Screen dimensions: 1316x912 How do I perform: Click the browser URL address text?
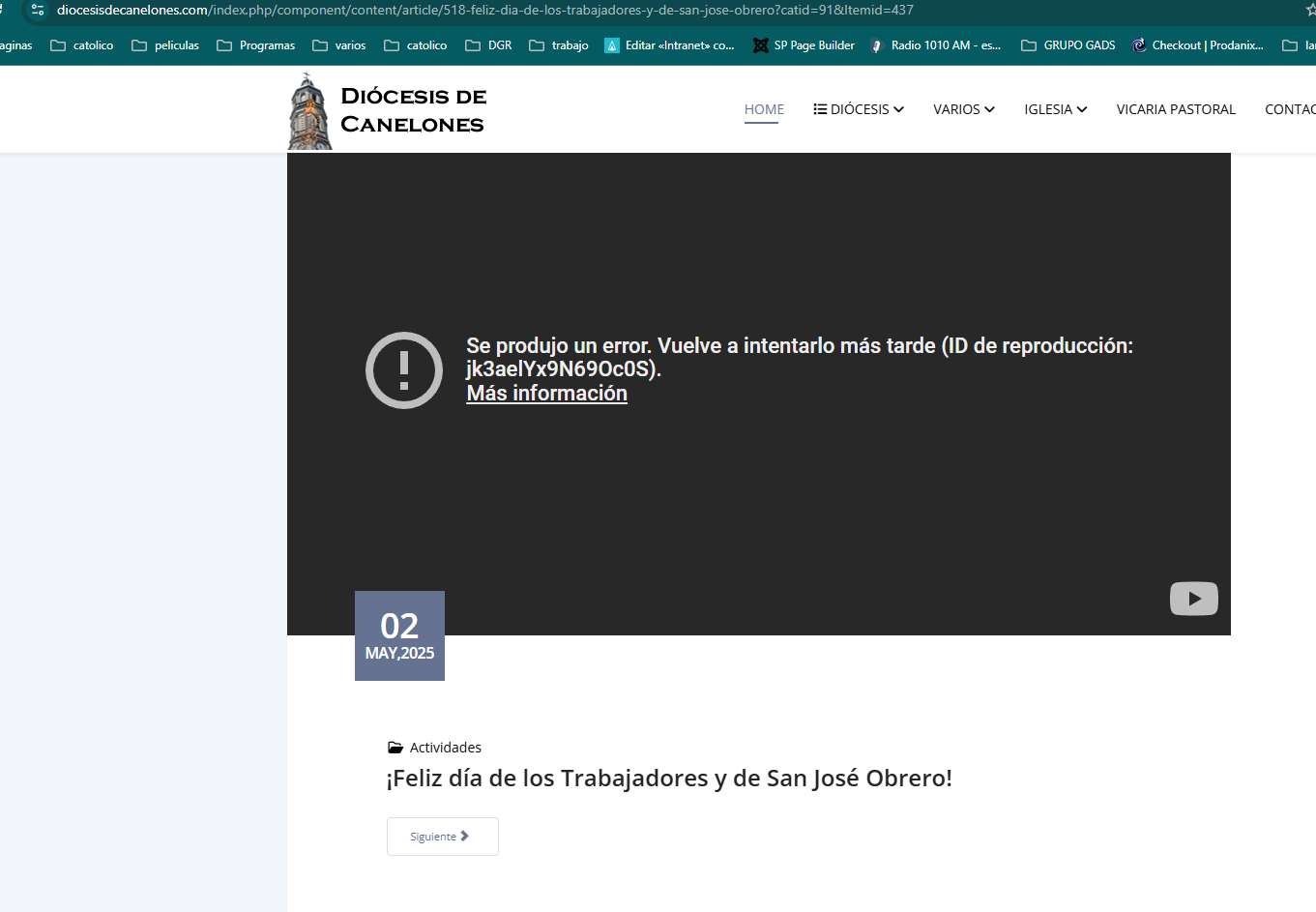coord(485,10)
